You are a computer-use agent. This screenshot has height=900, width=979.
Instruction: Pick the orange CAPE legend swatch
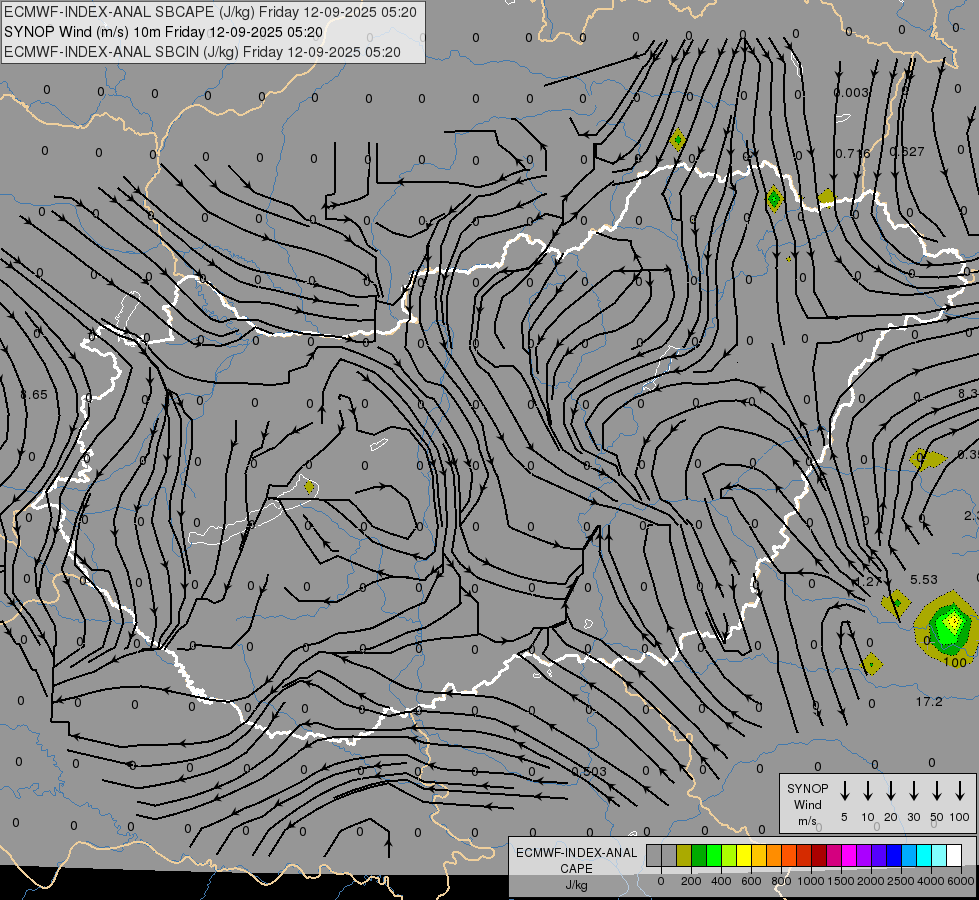pos(775,856)
